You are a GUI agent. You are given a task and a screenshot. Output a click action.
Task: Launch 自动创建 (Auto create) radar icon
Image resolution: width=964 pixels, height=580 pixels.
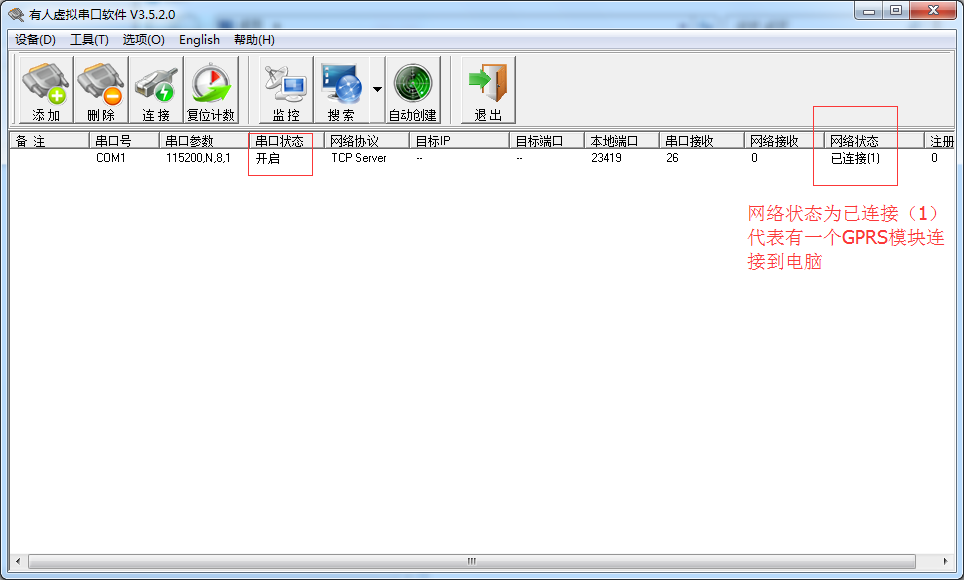tap(412, 90)
